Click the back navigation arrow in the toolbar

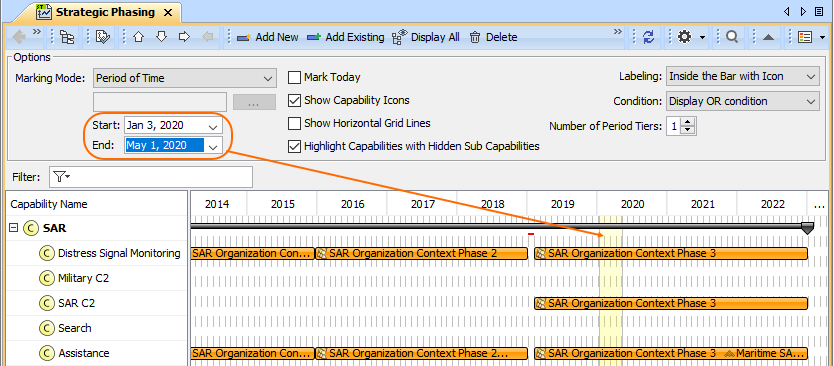[19, 37]
